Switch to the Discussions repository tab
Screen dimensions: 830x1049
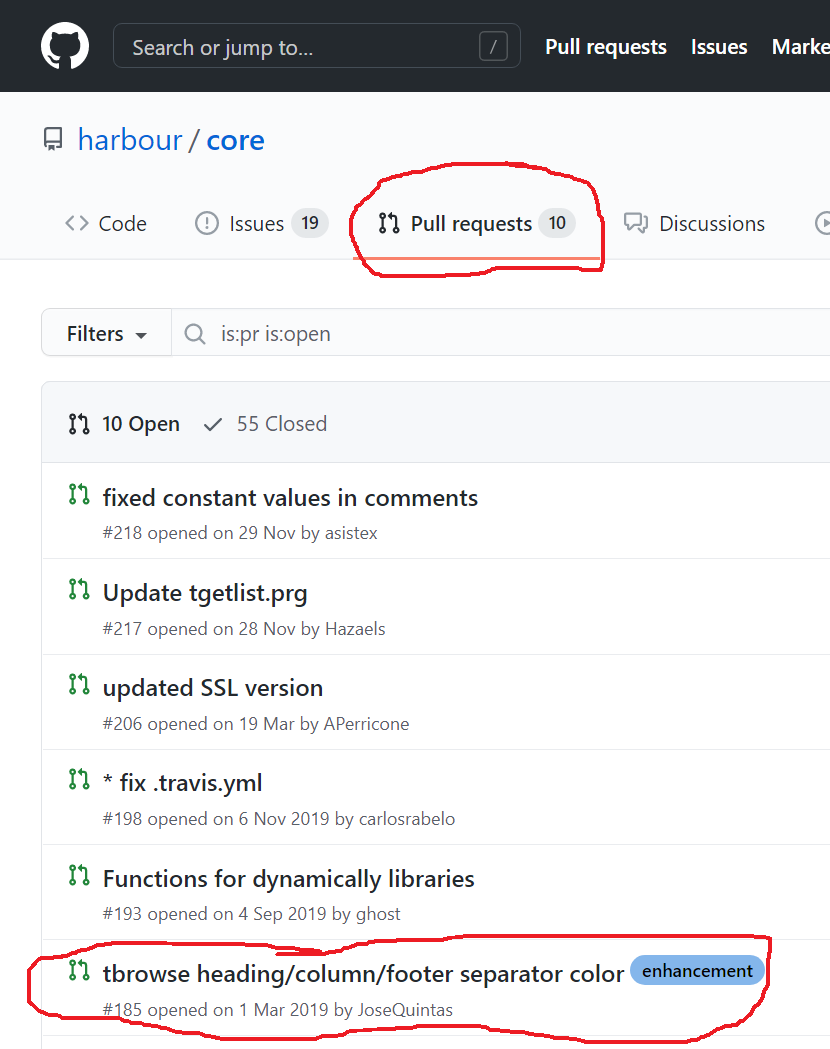[x=694, y=223]
